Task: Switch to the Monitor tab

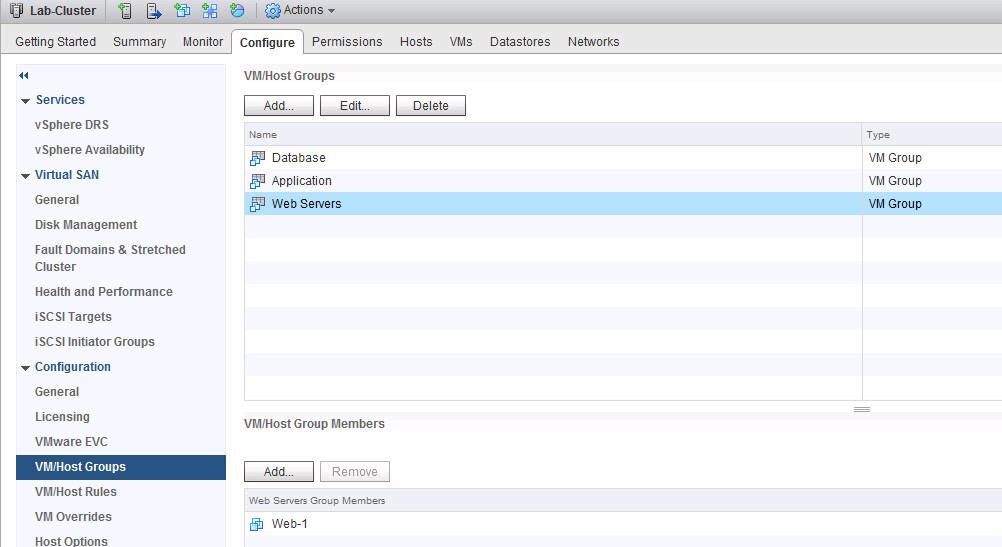Action: pyautogui.click(x=203, y=42)
